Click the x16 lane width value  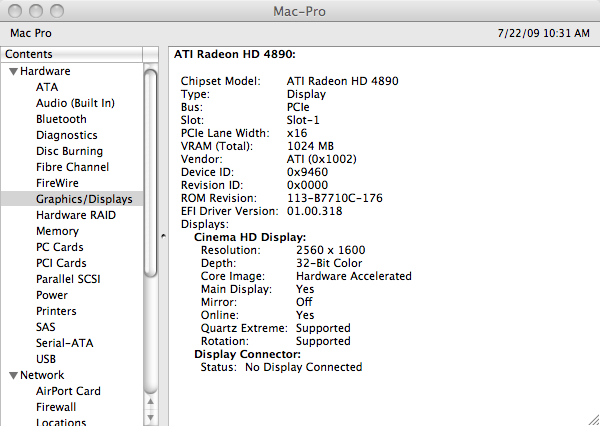(297, 133)
